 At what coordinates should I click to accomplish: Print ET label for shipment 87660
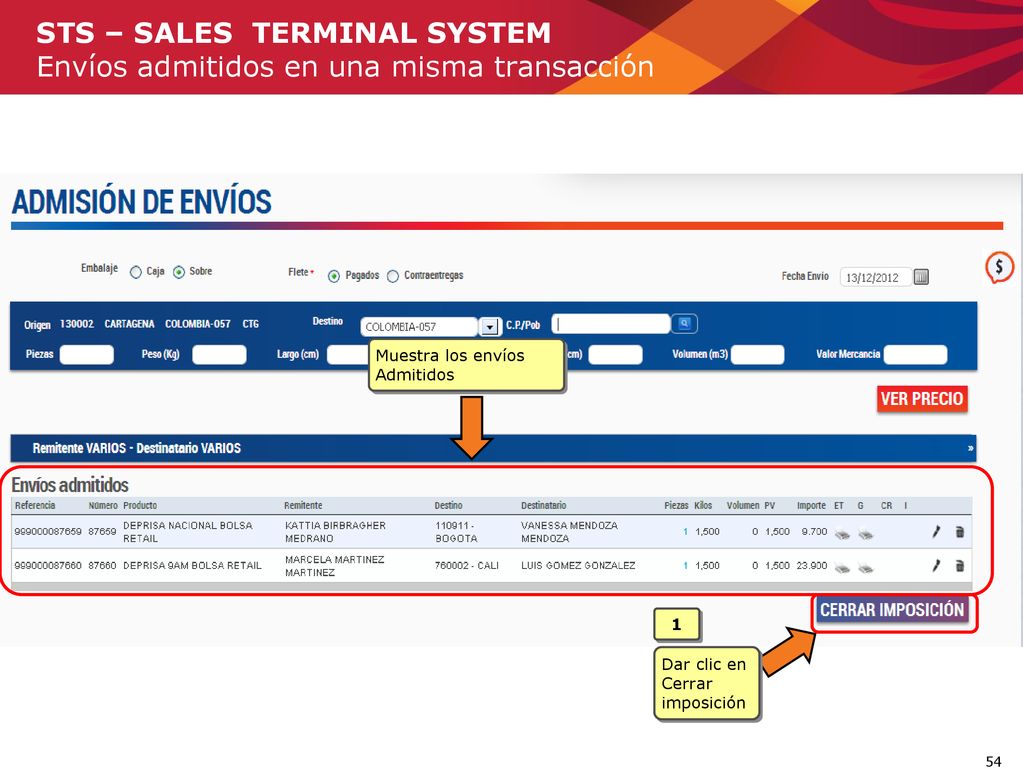pyautogui.click(x=842, y=568)
